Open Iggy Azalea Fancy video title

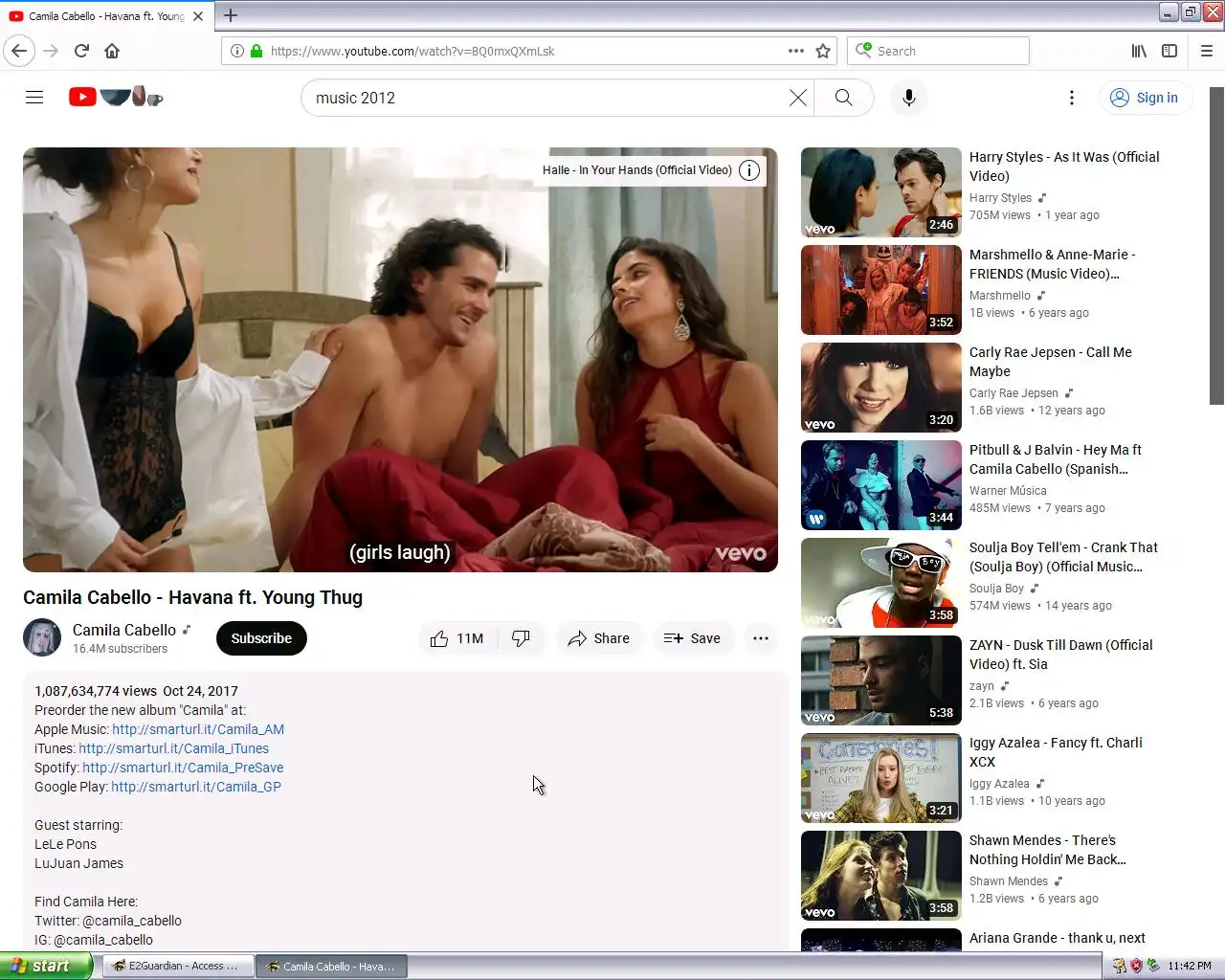(x=1056, y=752)
